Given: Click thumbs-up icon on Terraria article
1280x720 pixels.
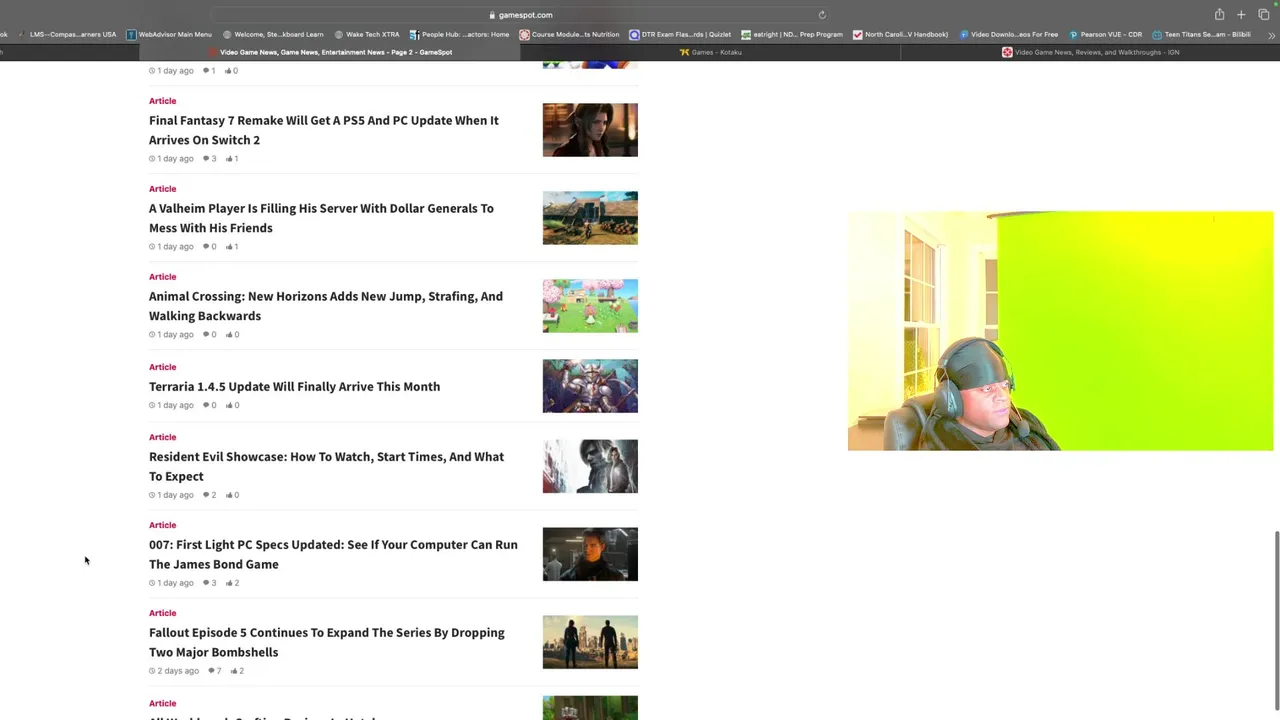Looking at the screenshot, I should [x=231, y=405].
